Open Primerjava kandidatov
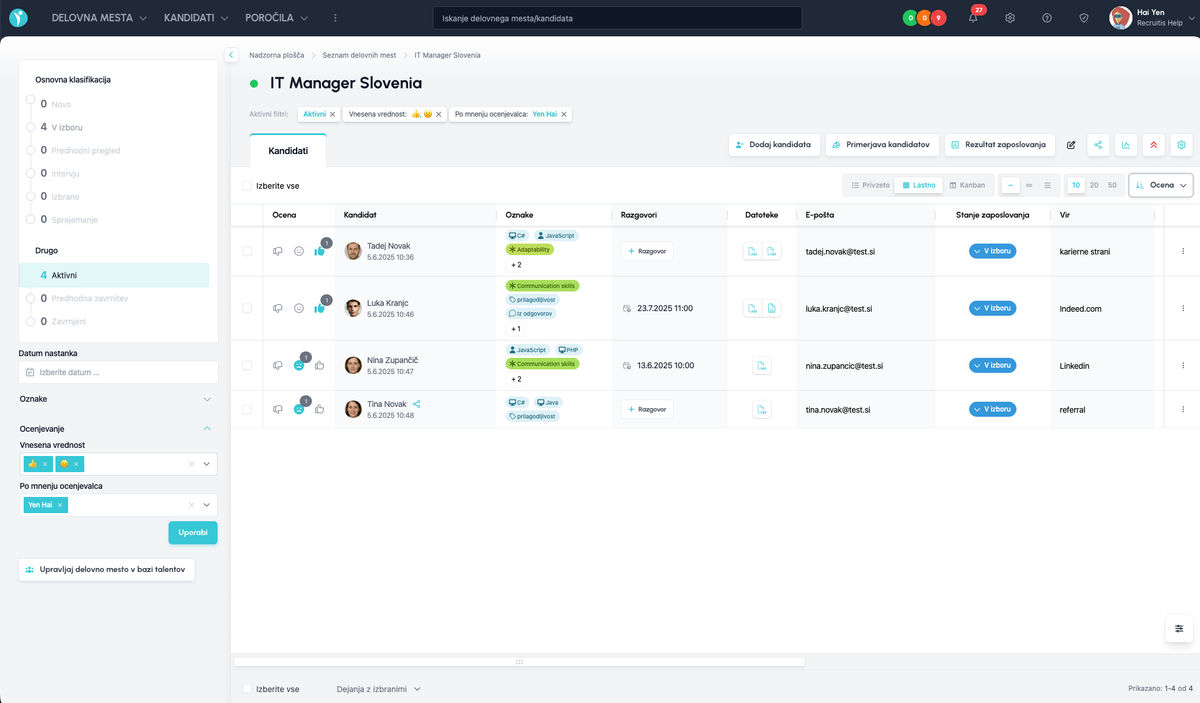Image resolution: width=1200 pixels, height=703 pixels. click(x=881, y=145)
